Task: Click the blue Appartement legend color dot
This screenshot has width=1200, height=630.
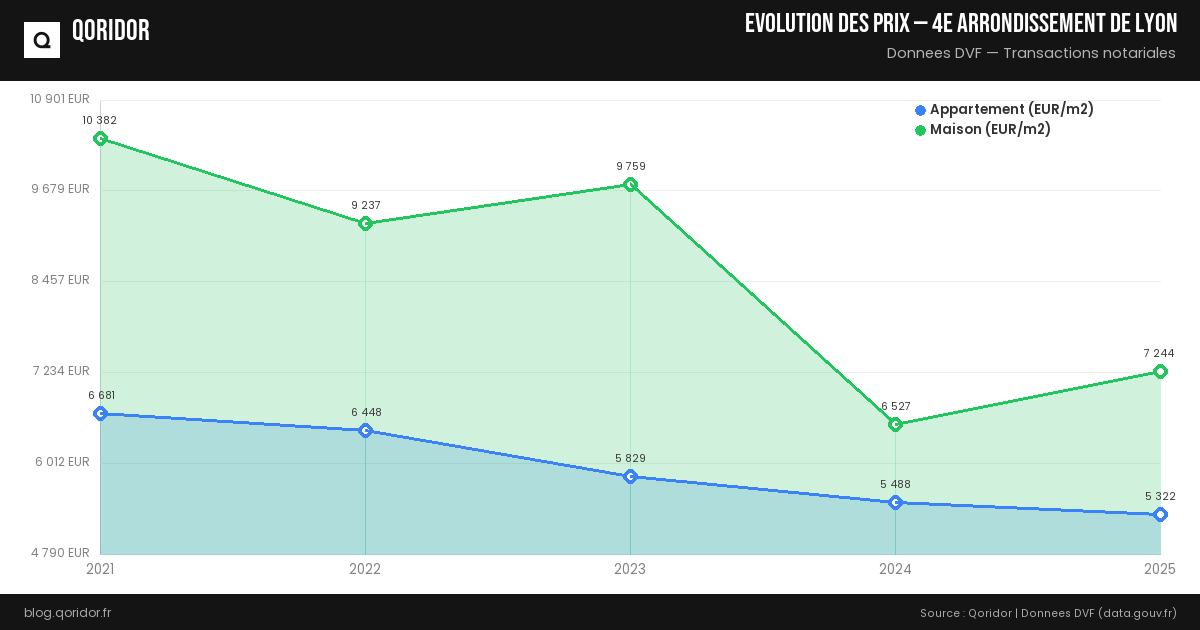Action: click(x=920, y=110)
